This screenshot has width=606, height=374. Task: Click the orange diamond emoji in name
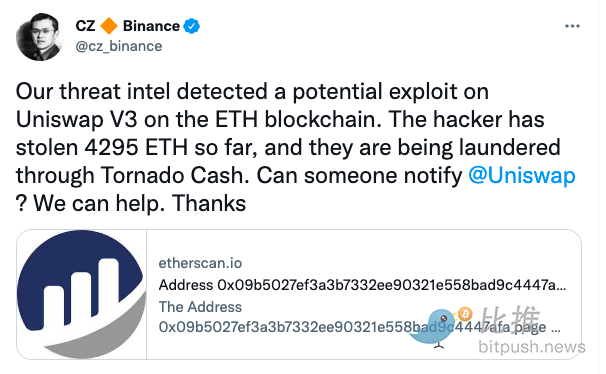tap(109, 26)
